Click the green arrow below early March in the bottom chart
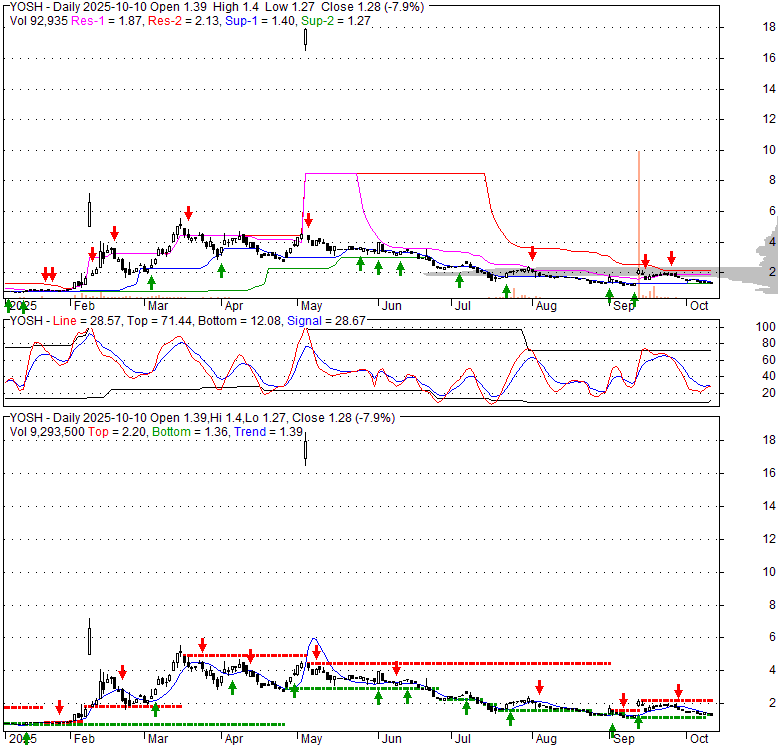This screenshot has height=745, width=780. 157,709
